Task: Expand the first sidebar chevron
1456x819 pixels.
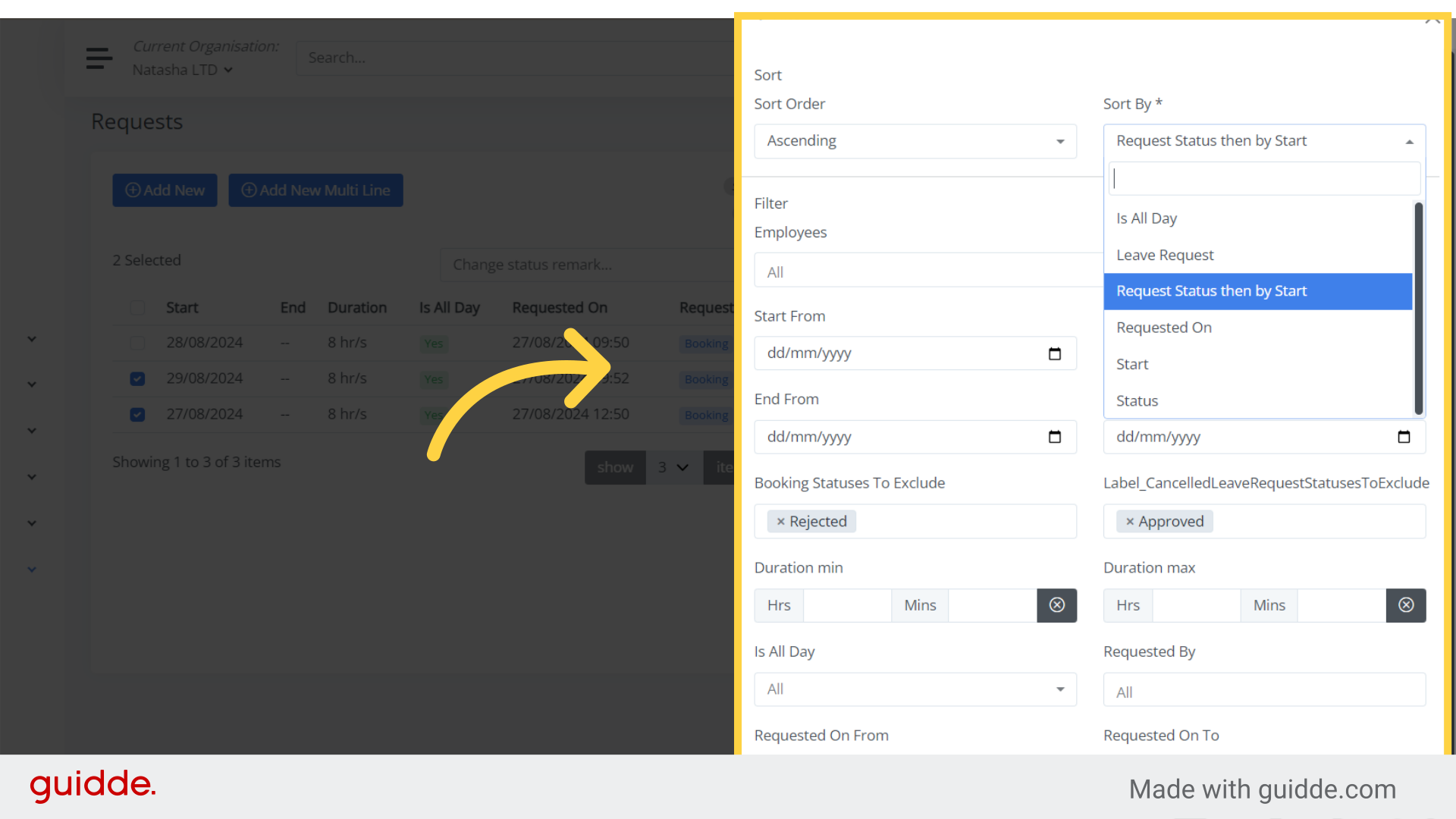Action: [32, 339]
